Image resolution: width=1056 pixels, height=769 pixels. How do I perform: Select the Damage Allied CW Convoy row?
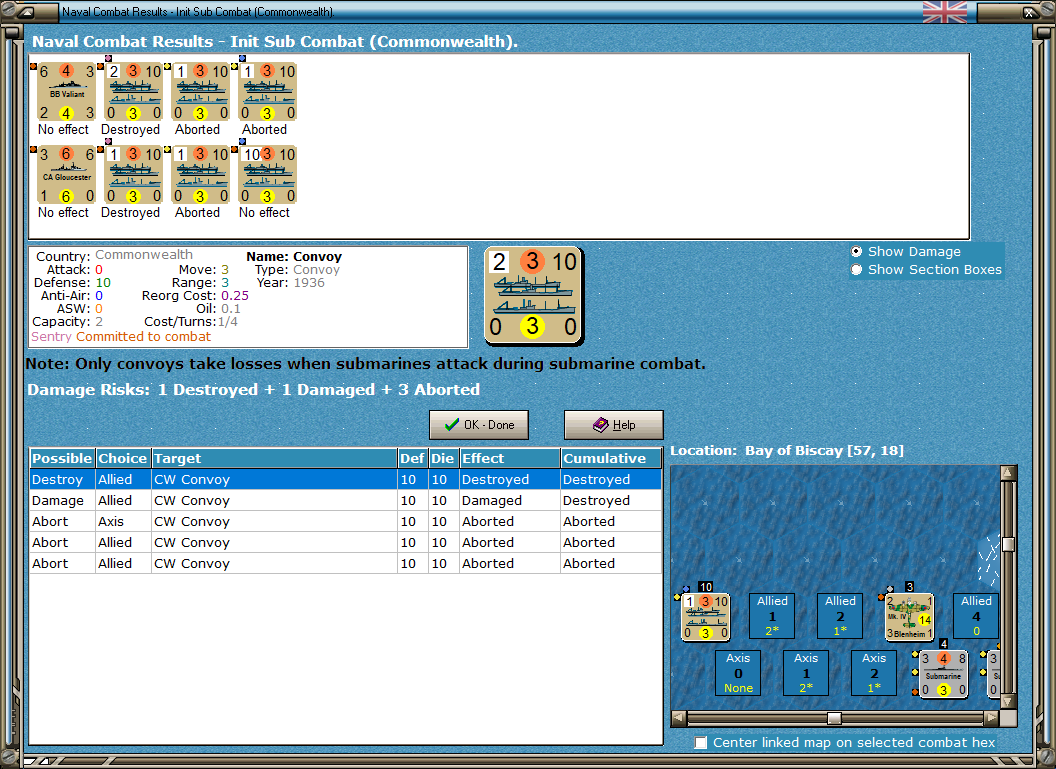click(345, 500)
